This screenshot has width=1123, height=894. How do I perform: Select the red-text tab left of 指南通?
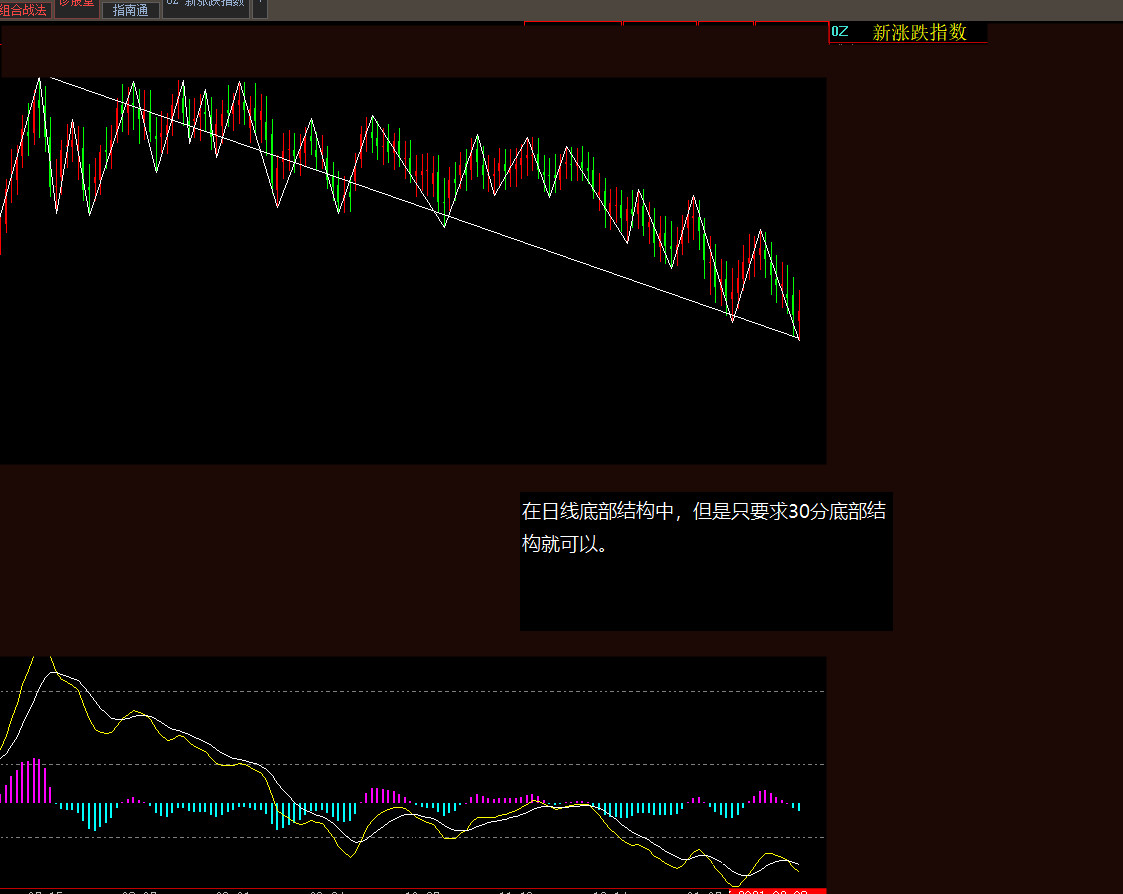(x=77, y=4)
